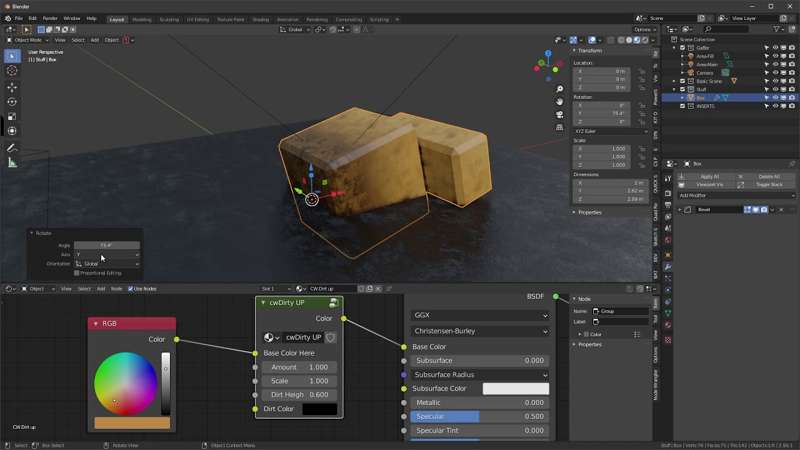Toggle camera view icon in viewport
The height and width of the screenshot is (450, 800).
pyautogui.click(x=559, y=114)
